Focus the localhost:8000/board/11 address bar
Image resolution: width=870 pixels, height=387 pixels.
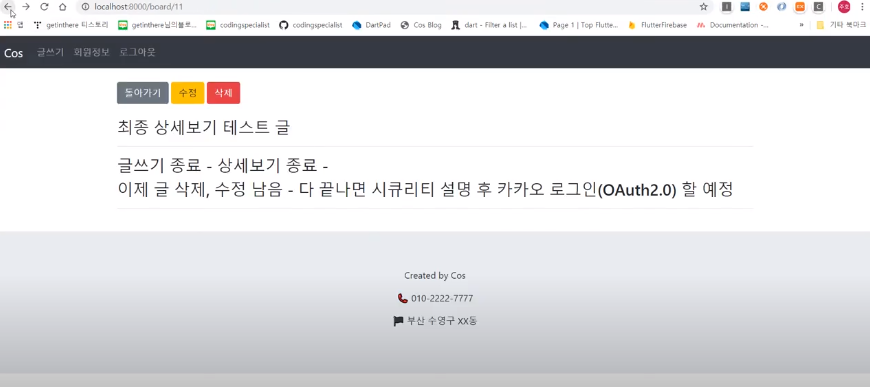(x=388, y=7)
